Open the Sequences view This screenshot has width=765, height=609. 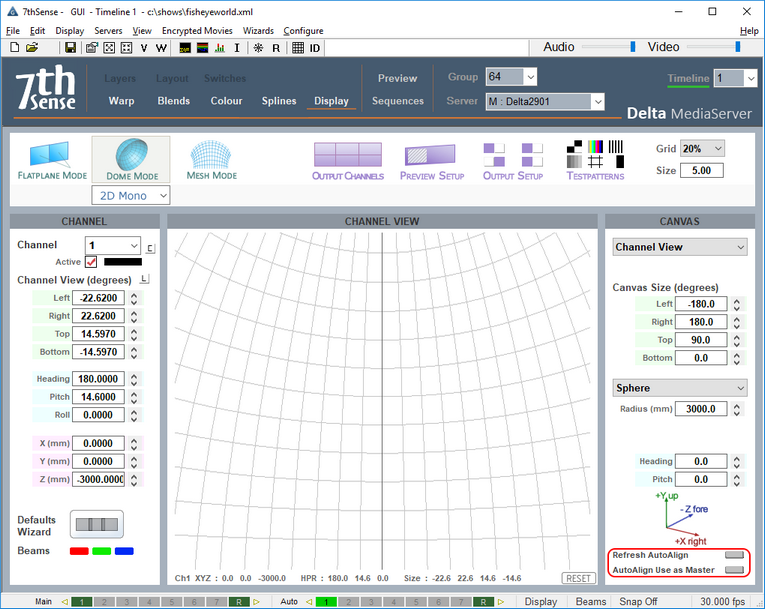[x=398, y=101]
